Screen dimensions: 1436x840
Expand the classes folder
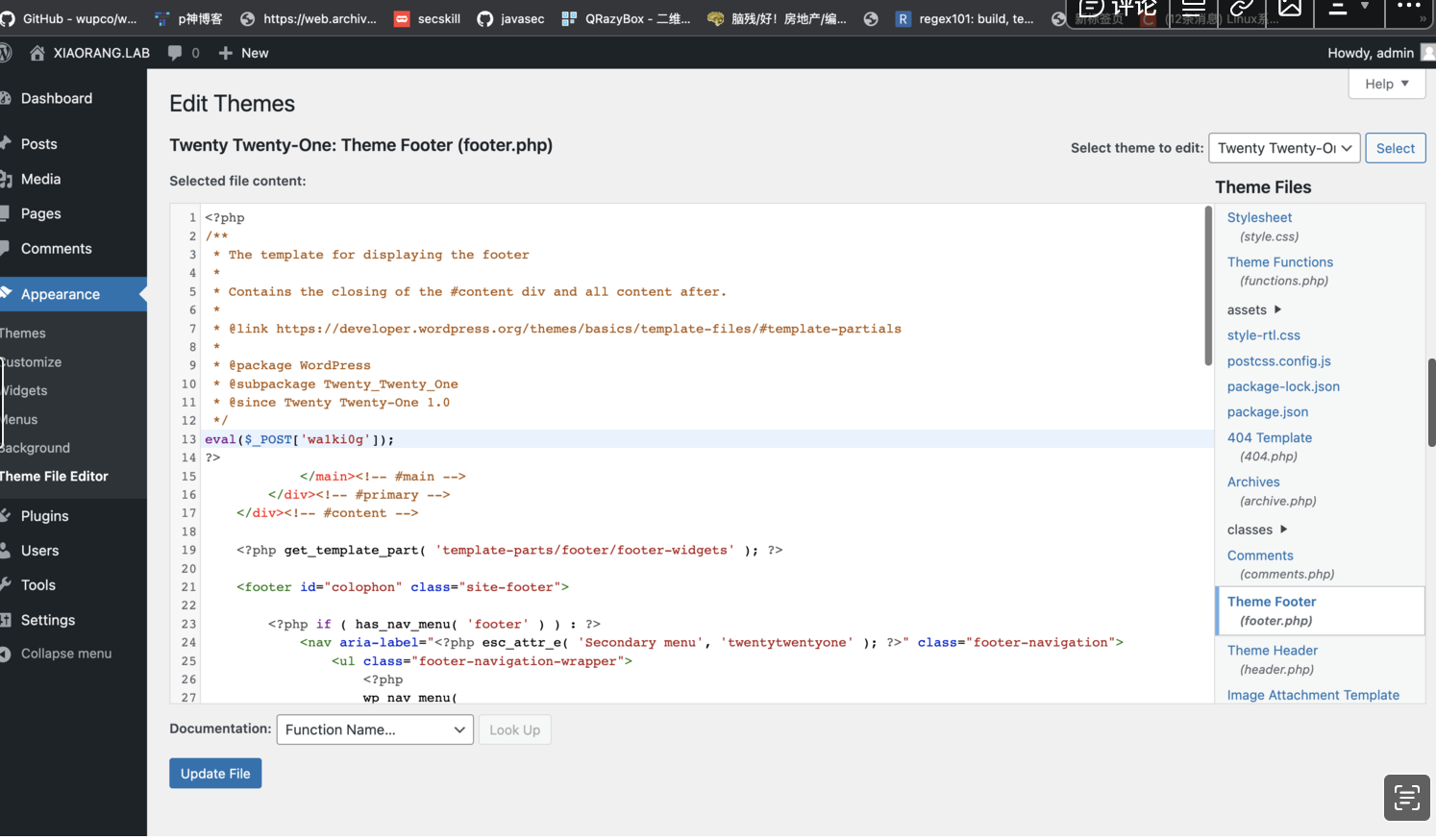(x=1257, y=530)
